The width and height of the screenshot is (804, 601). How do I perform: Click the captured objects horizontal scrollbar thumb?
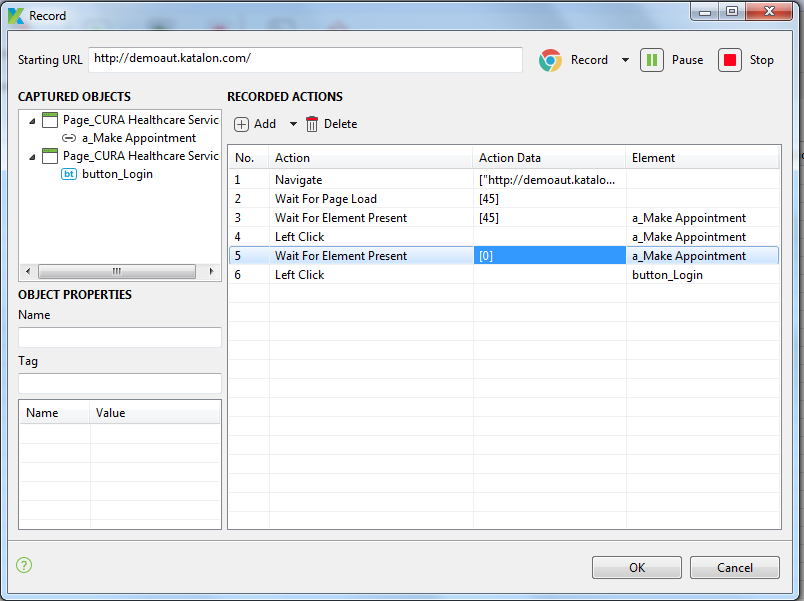[x=117, y=271]
